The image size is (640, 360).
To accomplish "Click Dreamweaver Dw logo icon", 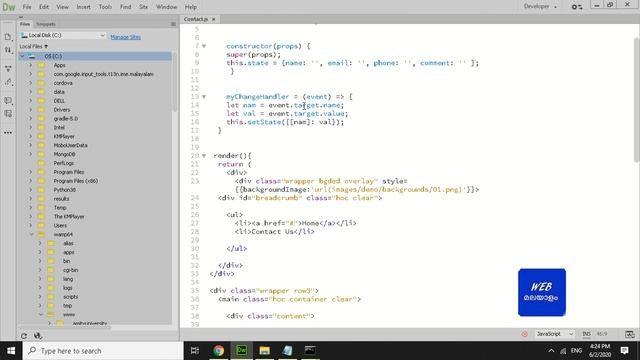I will (x=9, y=7).
